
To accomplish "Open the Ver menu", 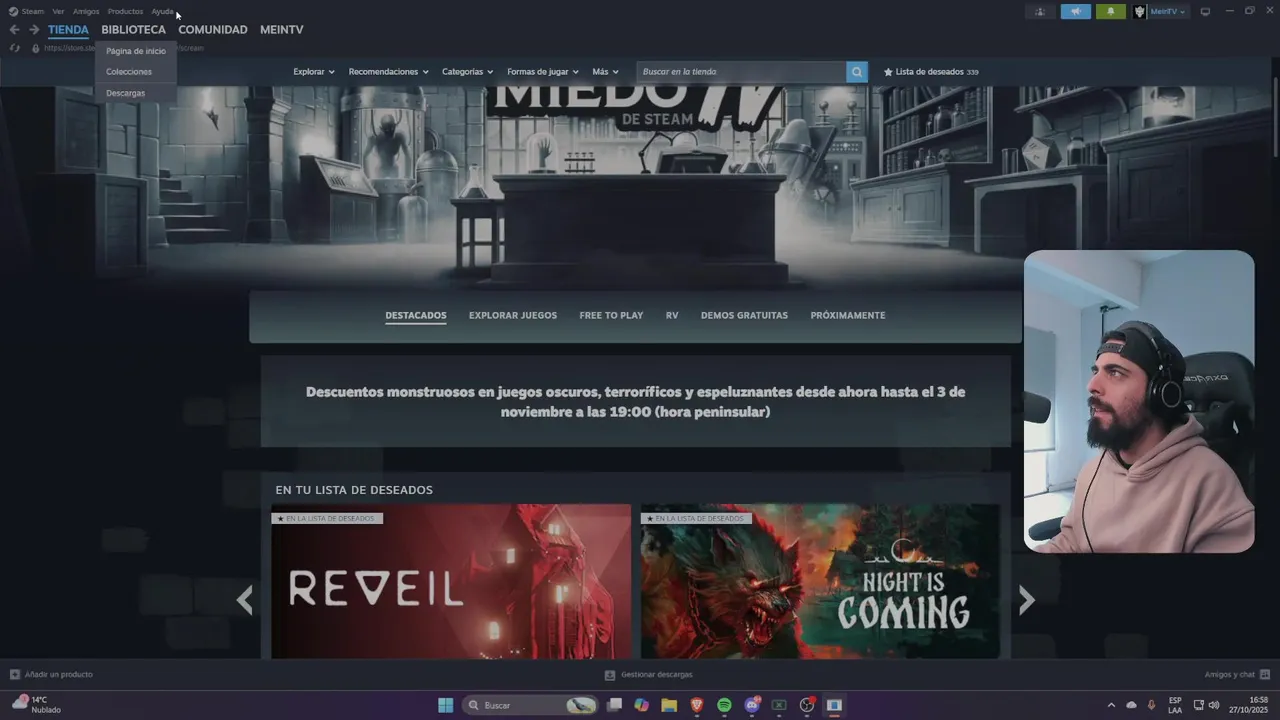I will (58, 11).
